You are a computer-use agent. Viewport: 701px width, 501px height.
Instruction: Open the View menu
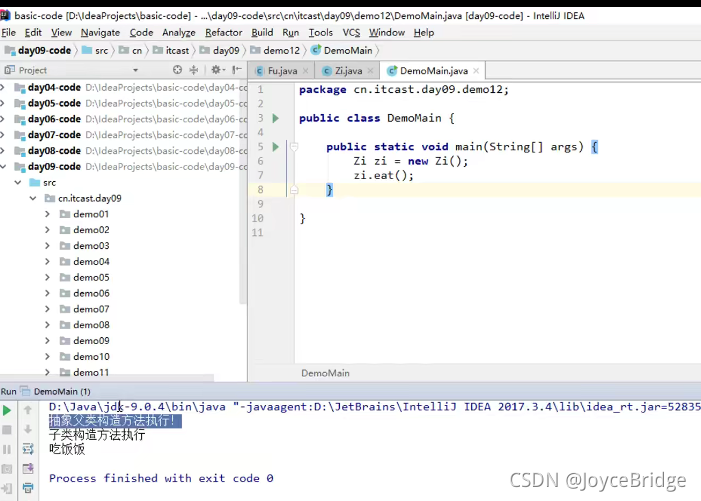click(x=61, y=33)
